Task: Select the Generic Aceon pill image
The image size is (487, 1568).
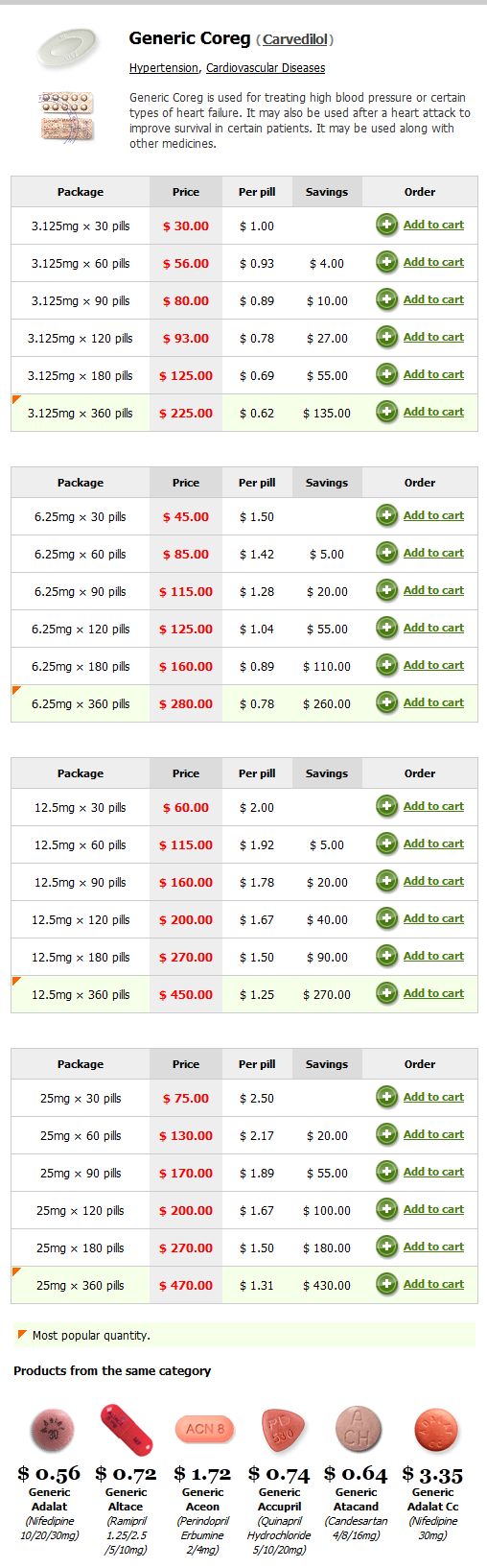Action: click(x=203, y=1429)
